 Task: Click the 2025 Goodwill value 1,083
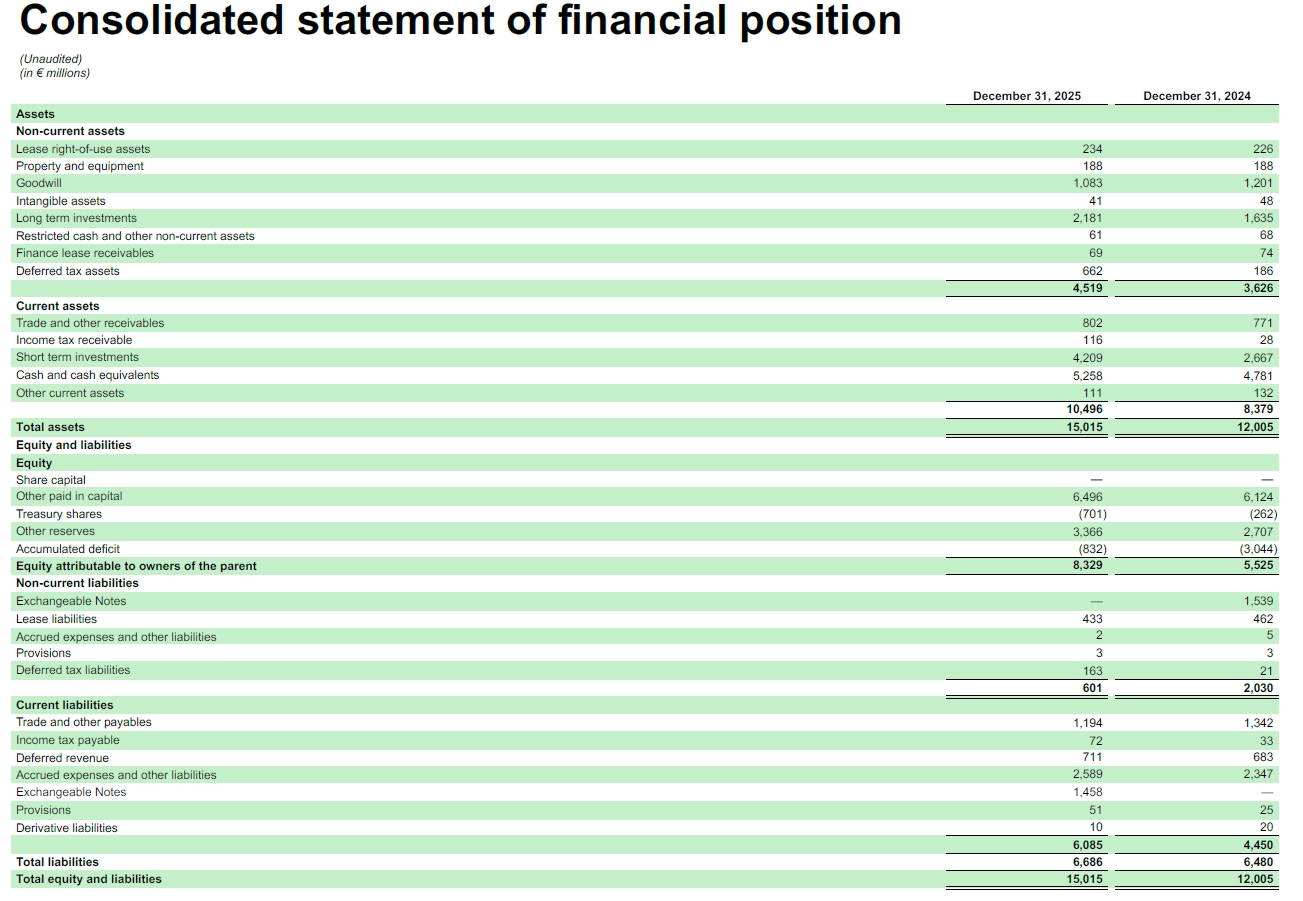coord(1087,184)
